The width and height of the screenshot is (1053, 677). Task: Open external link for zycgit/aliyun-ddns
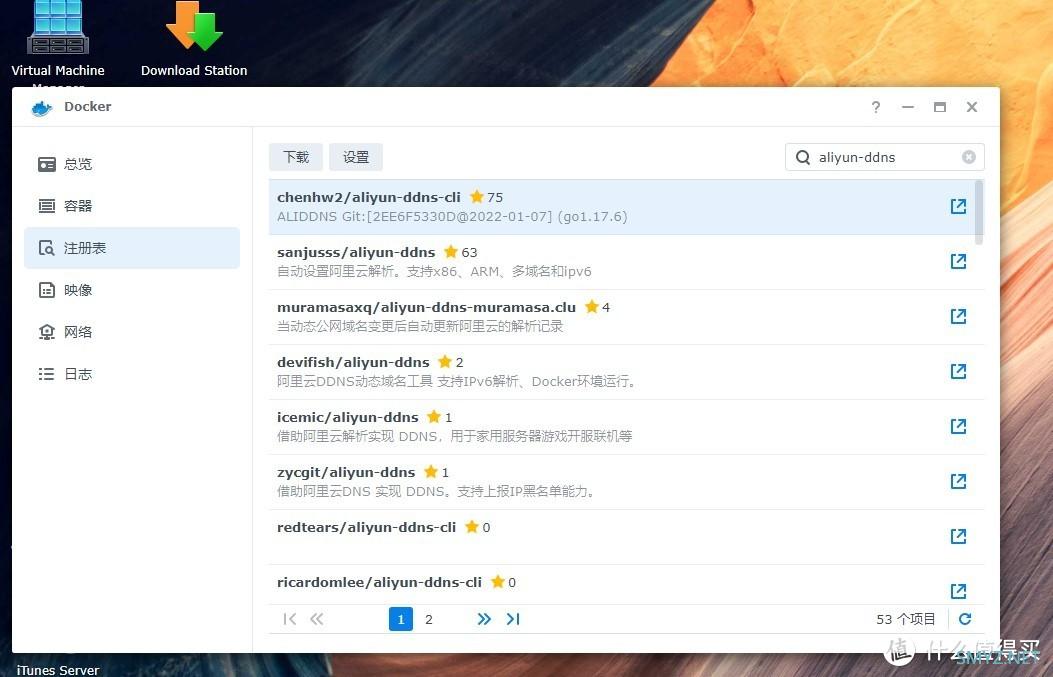(958, 482)
